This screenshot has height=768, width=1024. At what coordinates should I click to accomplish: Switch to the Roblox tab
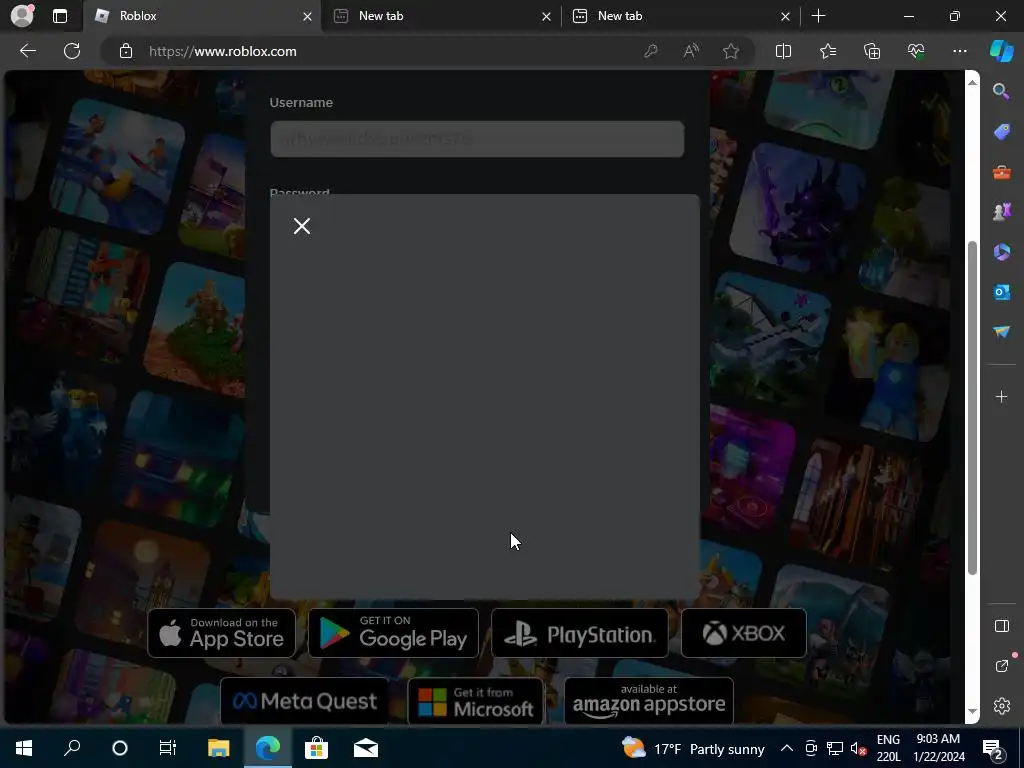202,16
